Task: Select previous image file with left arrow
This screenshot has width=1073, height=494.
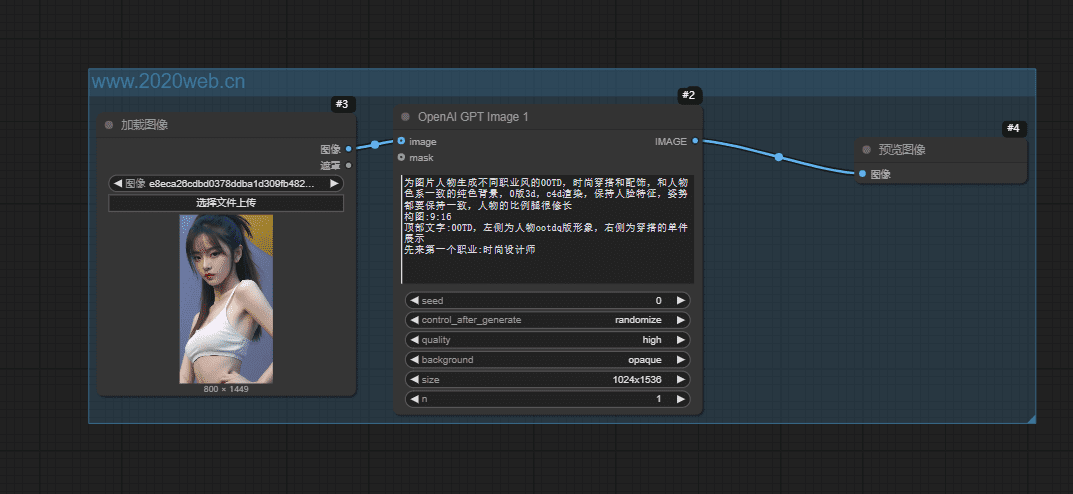Action: click(x=118, y=183)
